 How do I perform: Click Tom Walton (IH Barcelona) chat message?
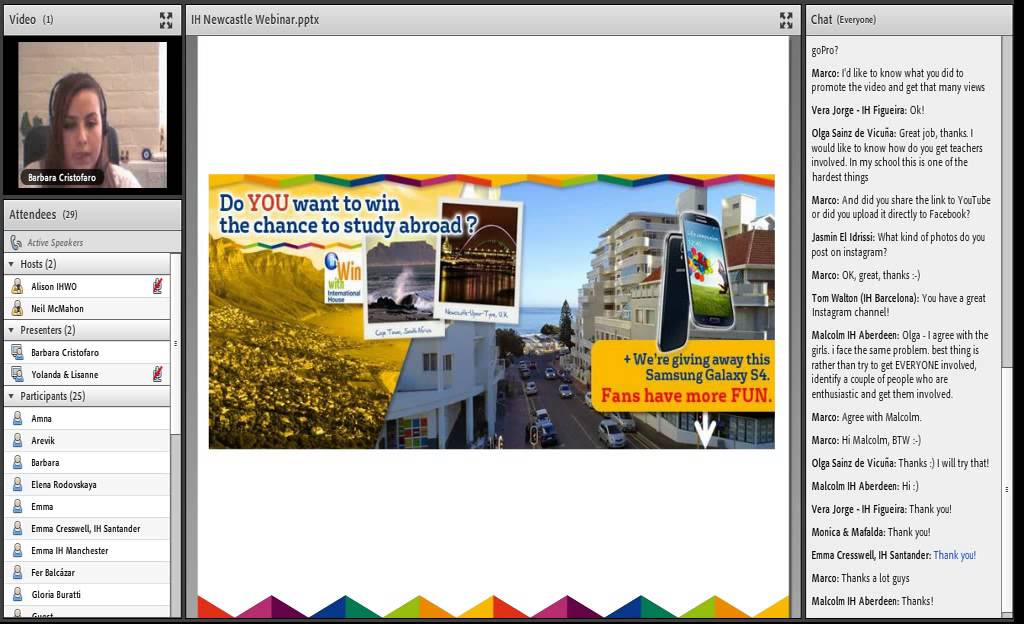pos(899,305)
